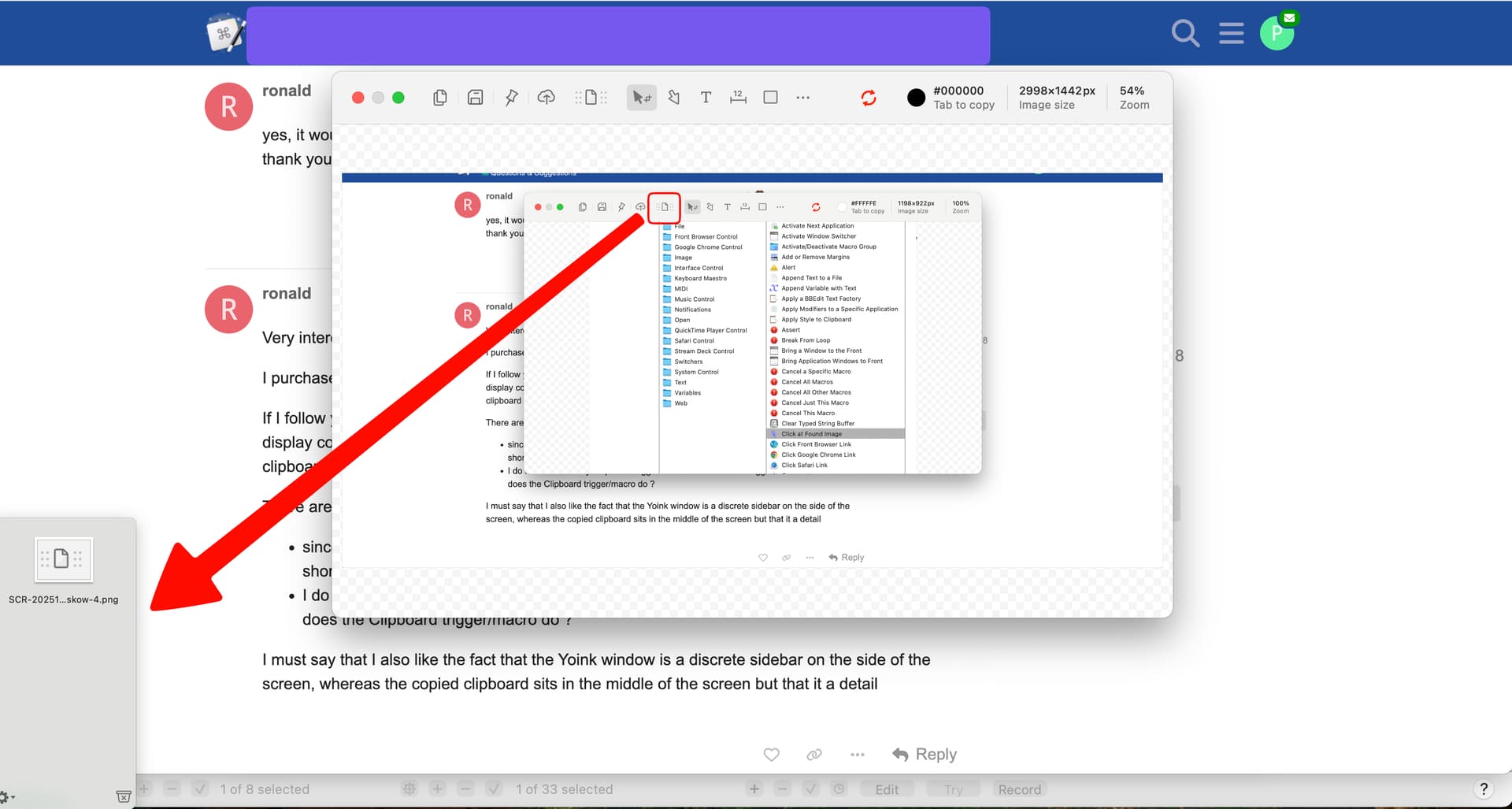Open the more tools ellipsis menu

point(802,98)
